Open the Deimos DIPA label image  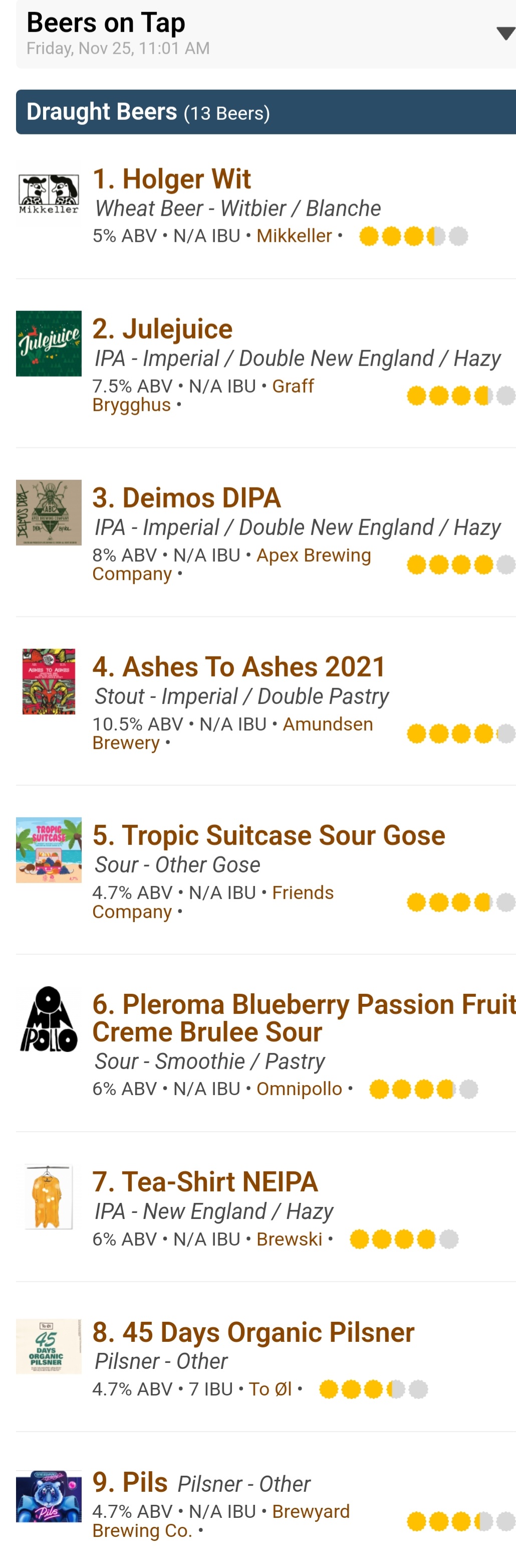click(x=49, y=512)
